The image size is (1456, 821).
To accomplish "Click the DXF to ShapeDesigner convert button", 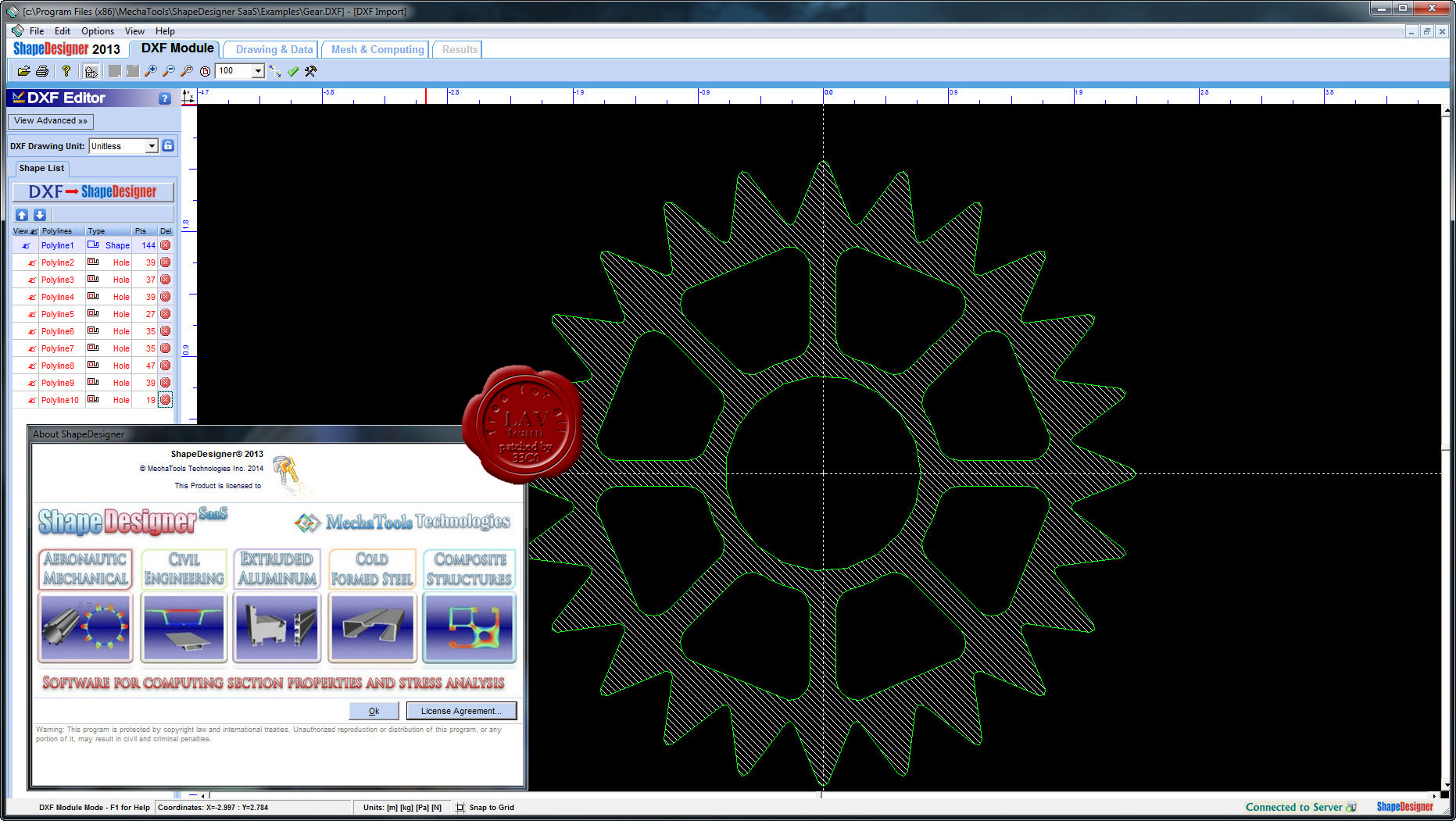I will pyautogui.click(x=92, y=192).
